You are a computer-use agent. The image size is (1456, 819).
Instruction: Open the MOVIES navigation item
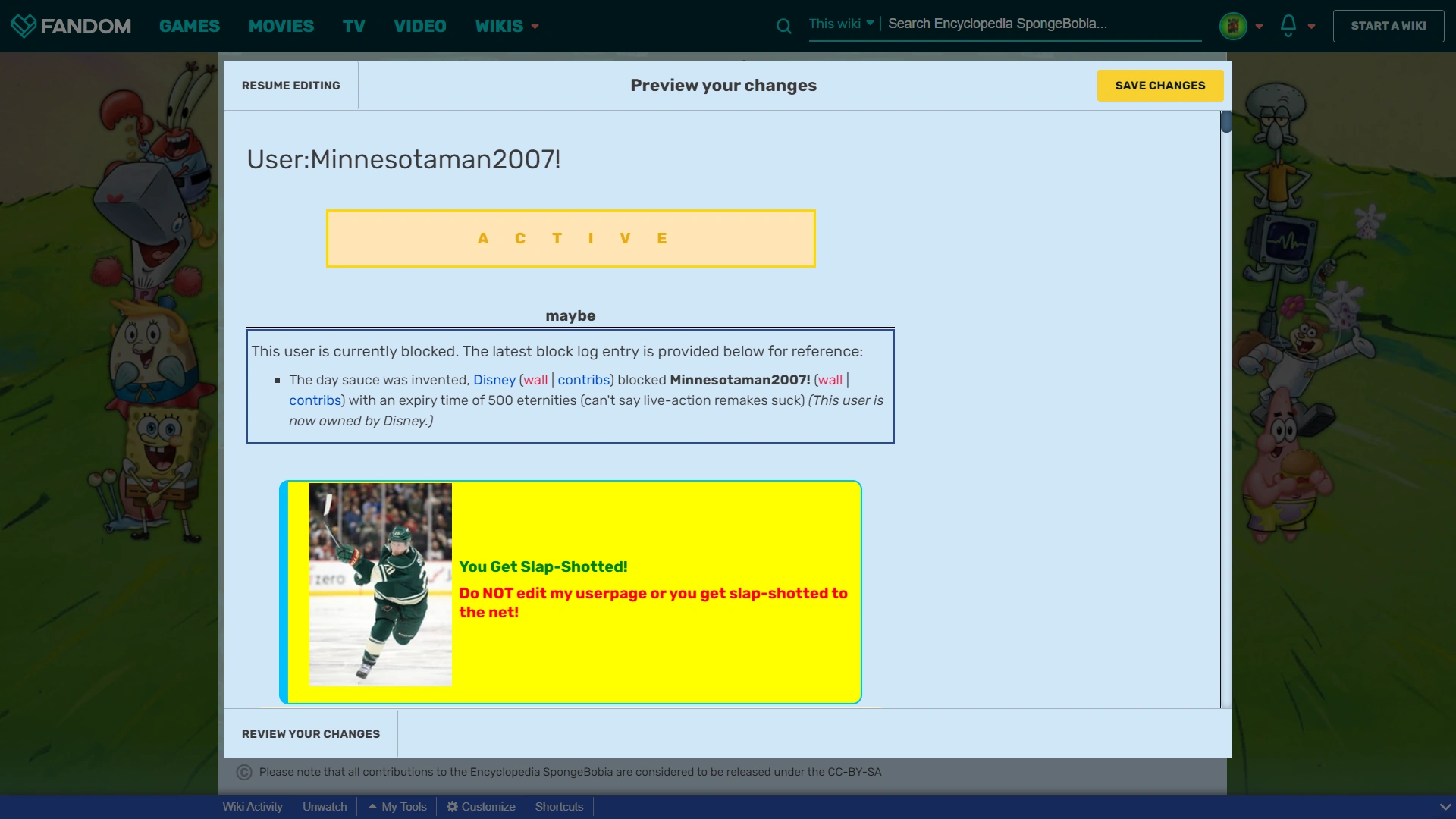pos(281,26)
